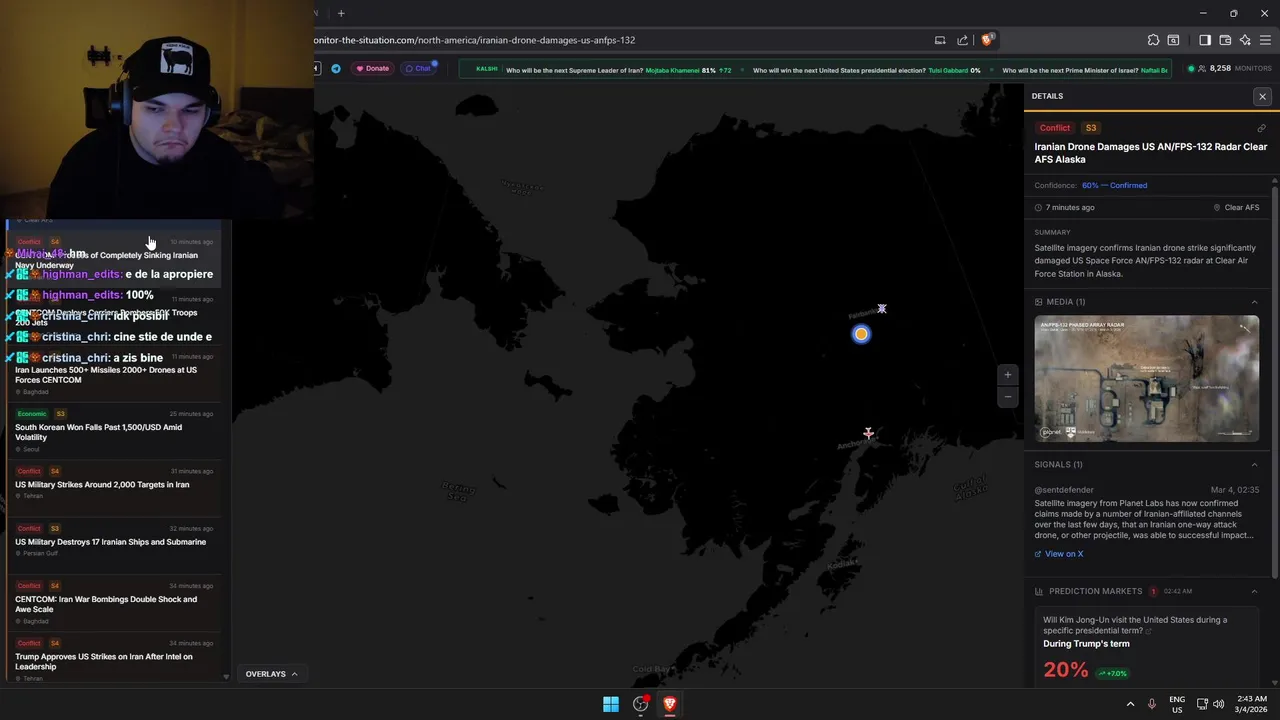The image size is (1280, 720).
Task: Open the browser extensions puzzle icon
Action: [1153, 40]
